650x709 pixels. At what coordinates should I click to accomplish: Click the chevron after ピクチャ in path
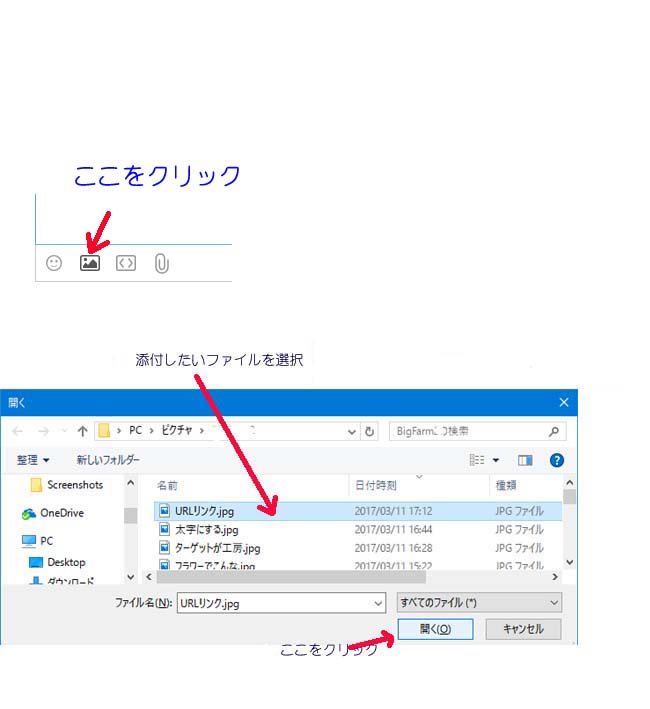tap(202, 431)
